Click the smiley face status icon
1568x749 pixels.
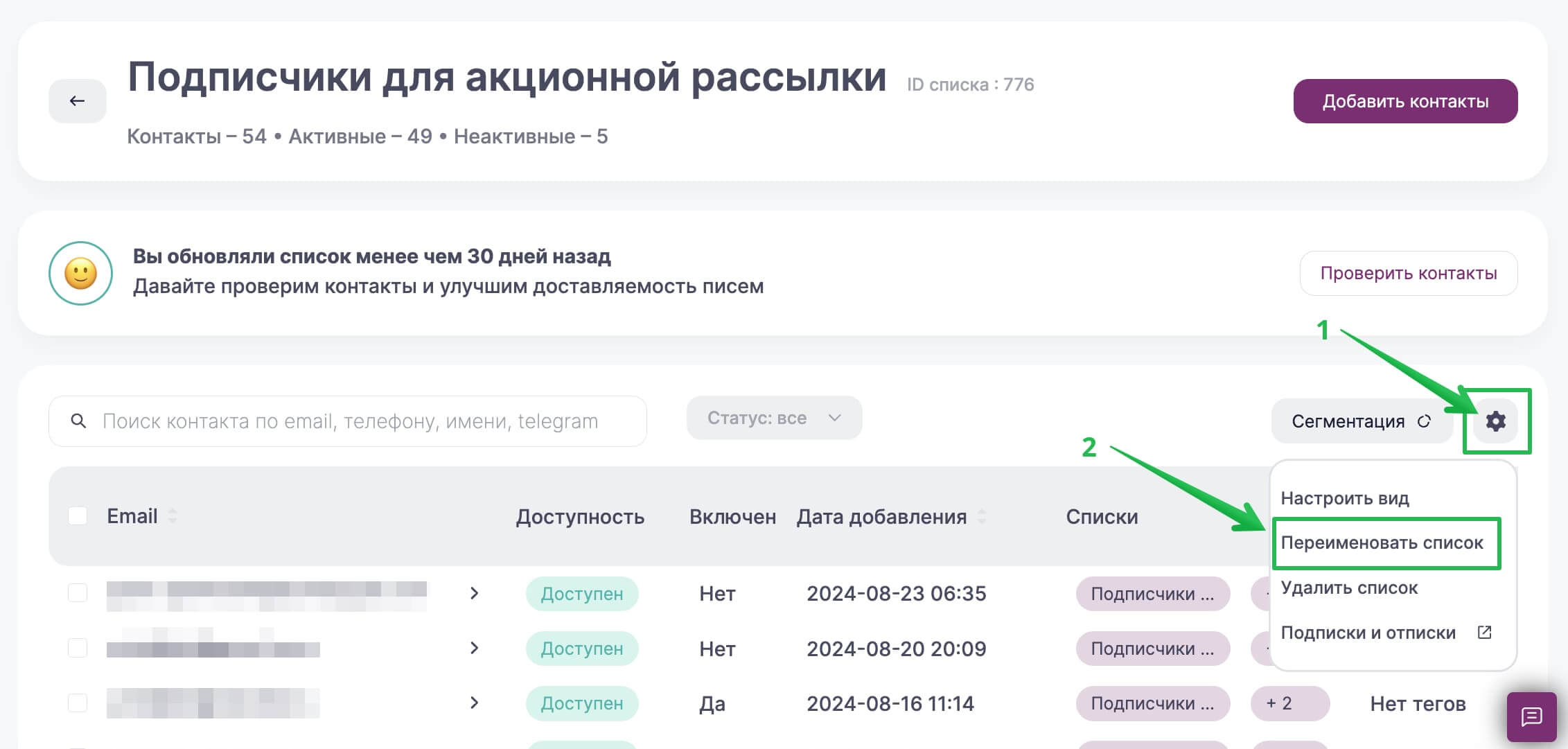80,273
